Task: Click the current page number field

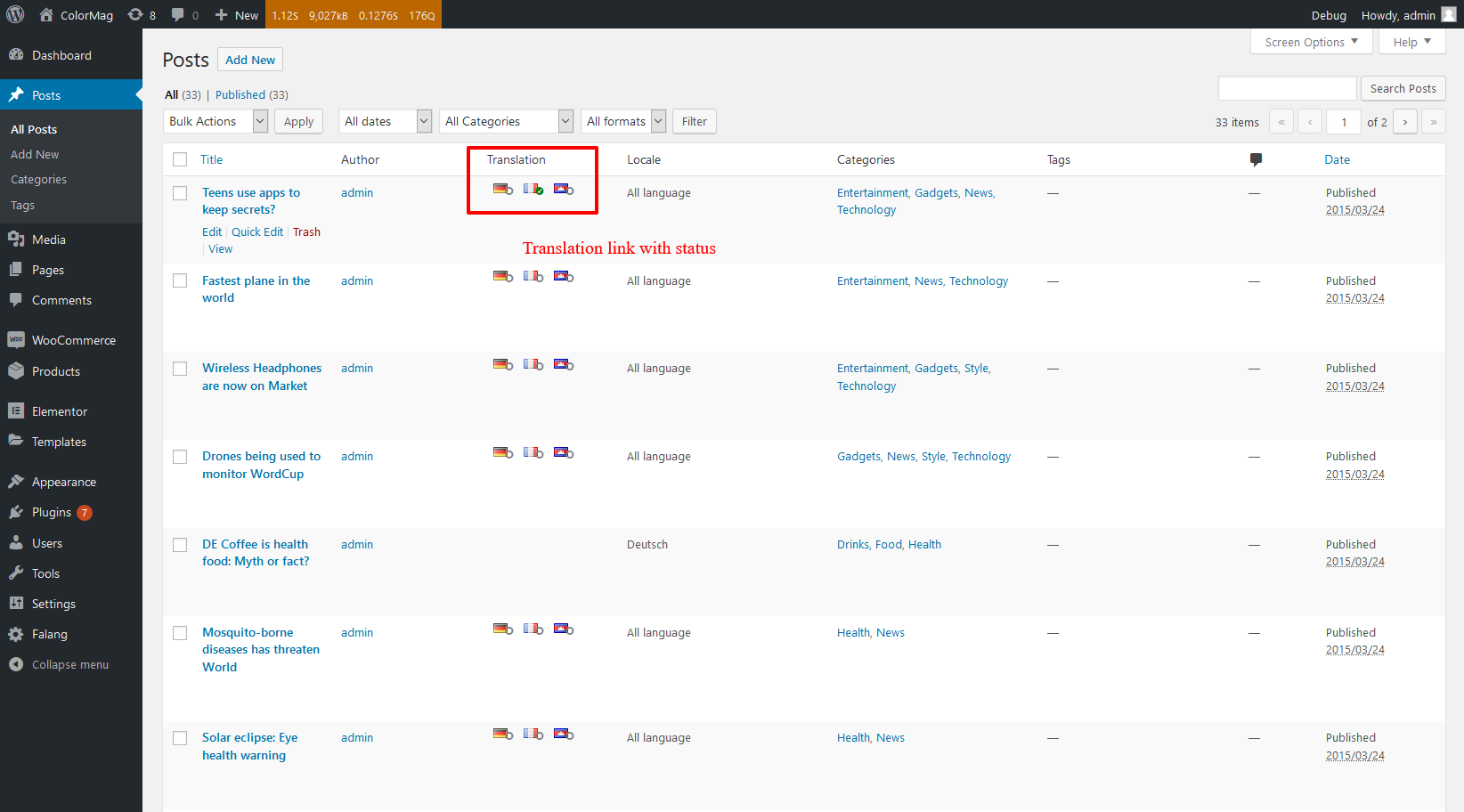Action: coord(1344,122)
